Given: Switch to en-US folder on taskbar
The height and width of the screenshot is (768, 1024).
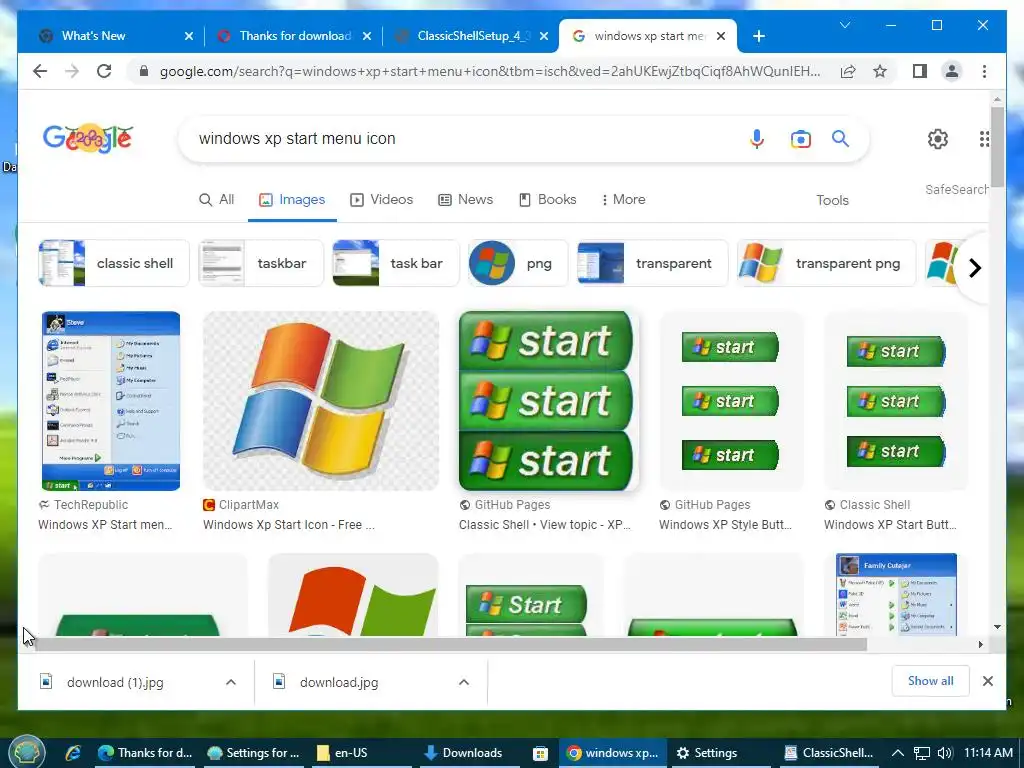Looking at the screenshot, I should coord(342,753).
